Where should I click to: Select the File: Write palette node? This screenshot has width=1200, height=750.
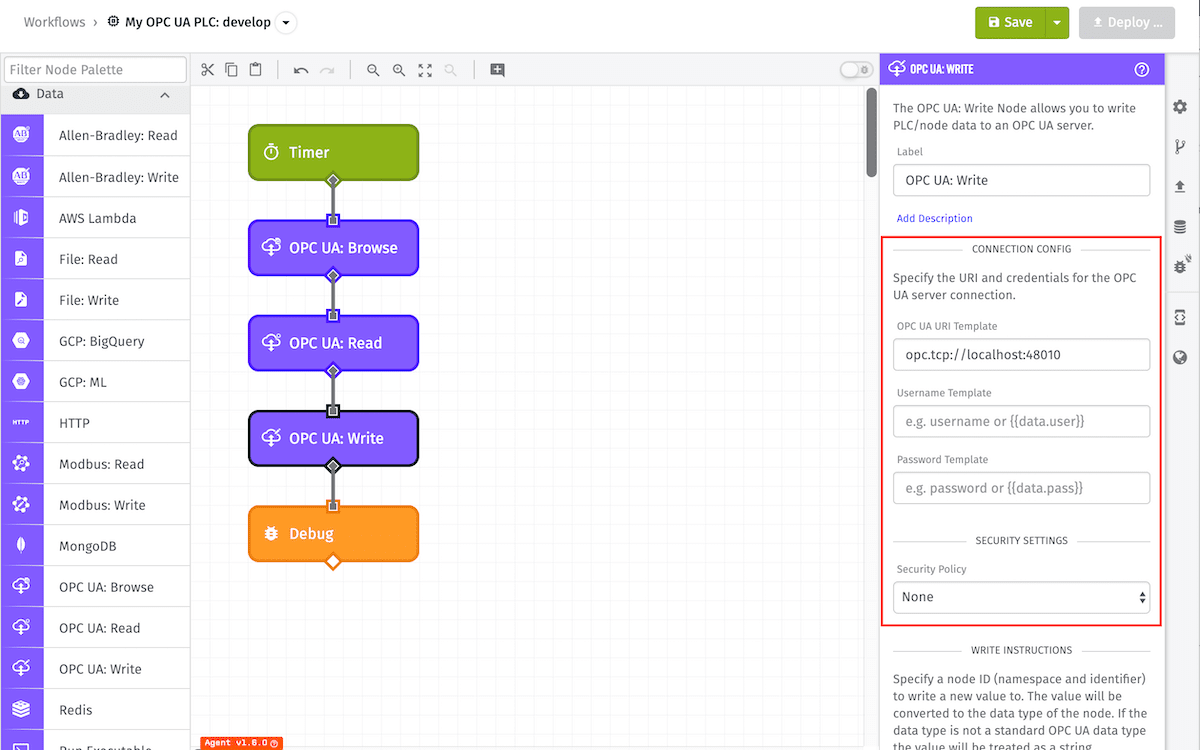point(95,300)
